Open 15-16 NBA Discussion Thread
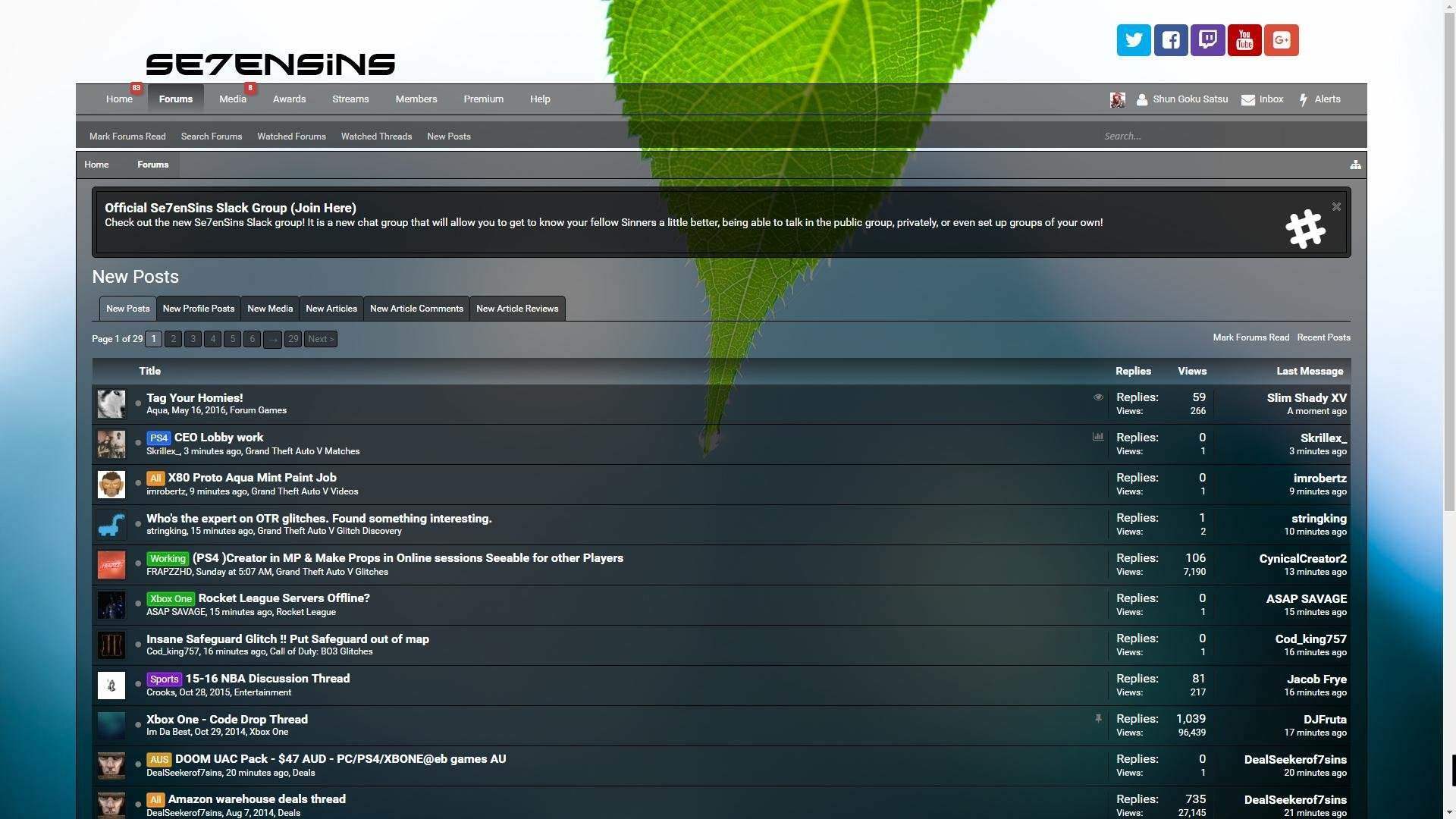The width and height of the screenshot is (1456, 819). [x=268, y=679]
